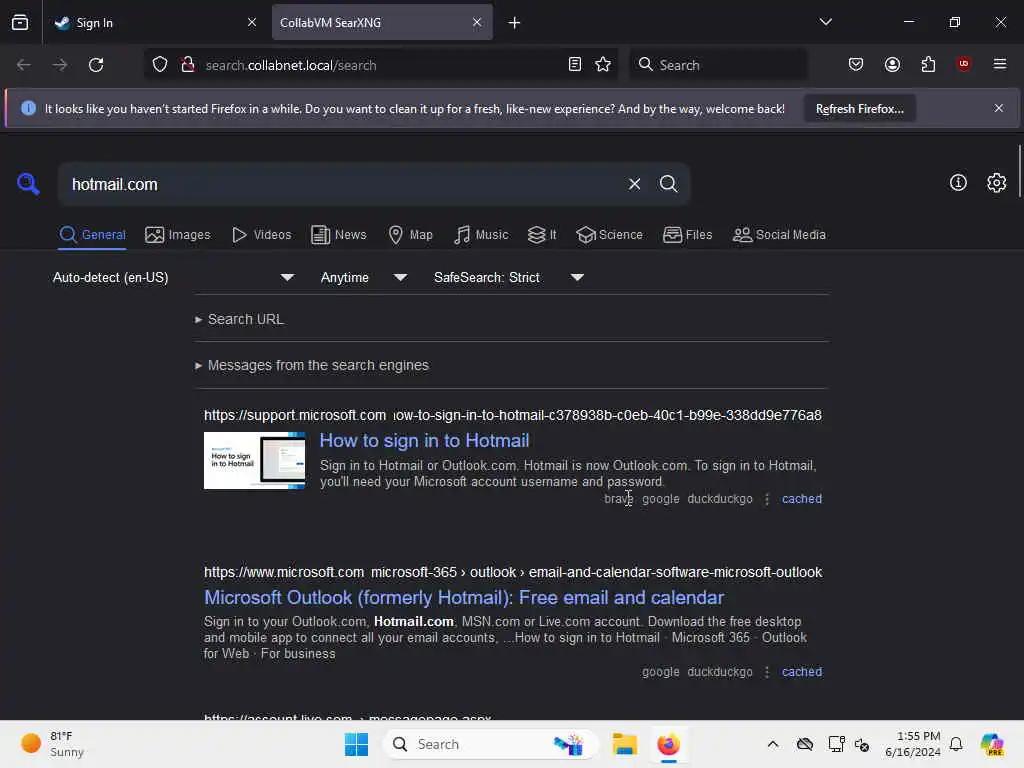Open the Firefox application menu
Image resolution: width=1024 pixels, height=768 pixels.
click(x=1000, y=64)
